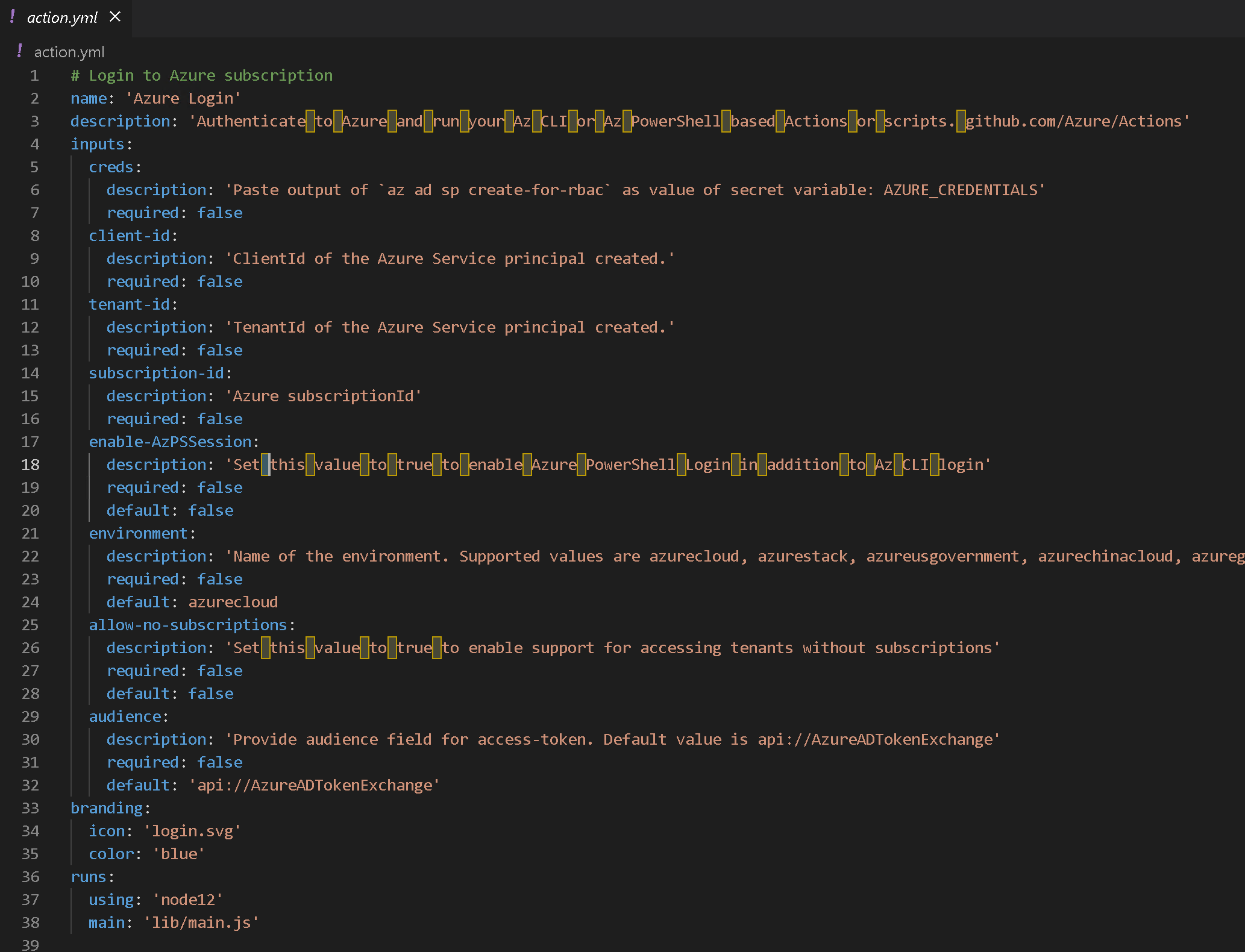Close the action.yml editor tab
The height and width of the screenshot is (952, 1245).
pyautogui.click(x=114, y=17)
